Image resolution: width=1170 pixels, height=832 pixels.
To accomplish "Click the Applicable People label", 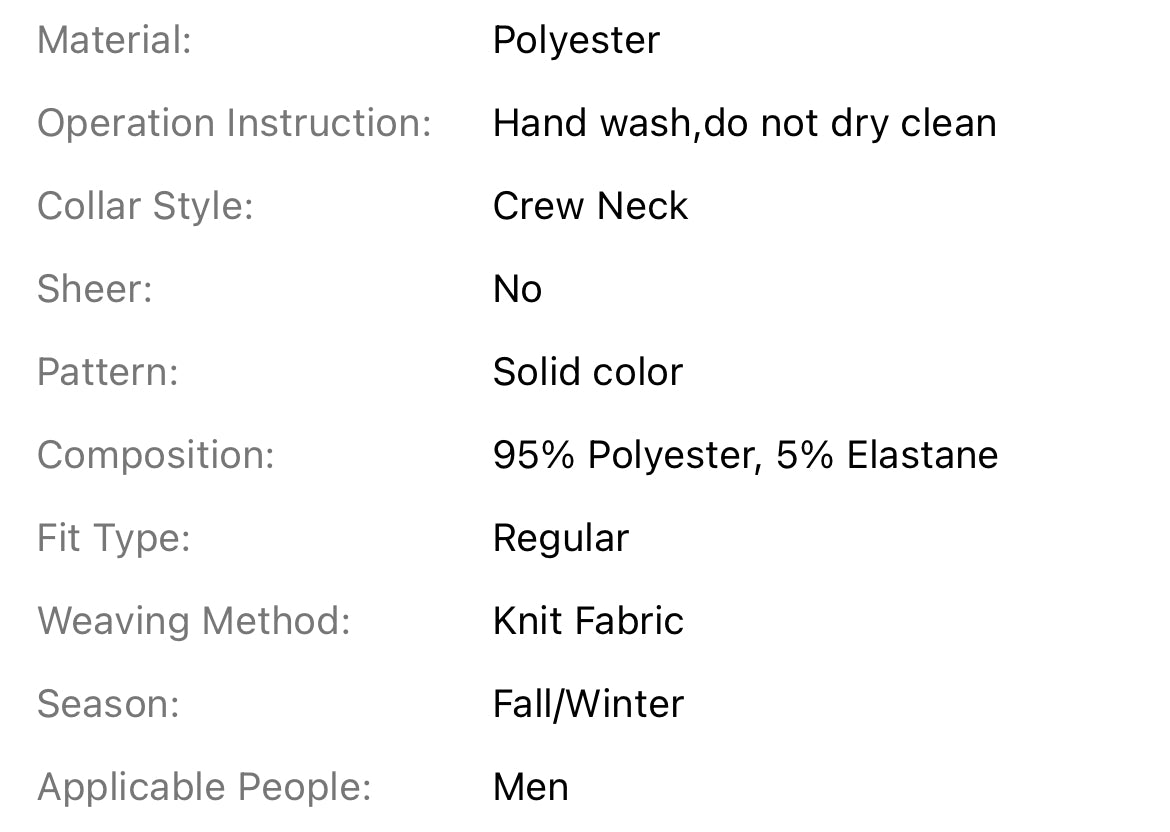I will pos(204,788).
